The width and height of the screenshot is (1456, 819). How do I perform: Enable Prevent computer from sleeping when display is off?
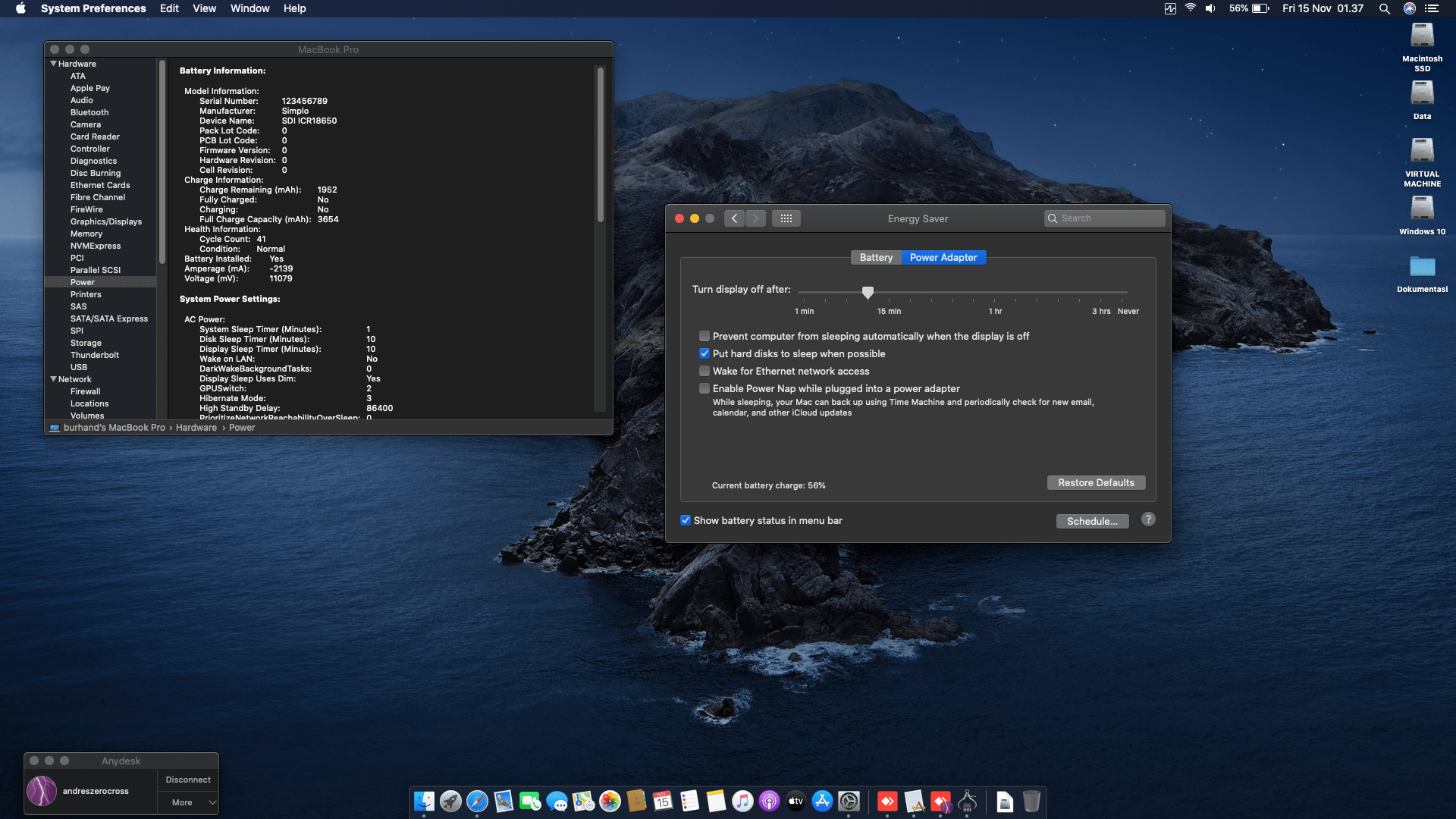pyautogui.click(x=704, y=336)
